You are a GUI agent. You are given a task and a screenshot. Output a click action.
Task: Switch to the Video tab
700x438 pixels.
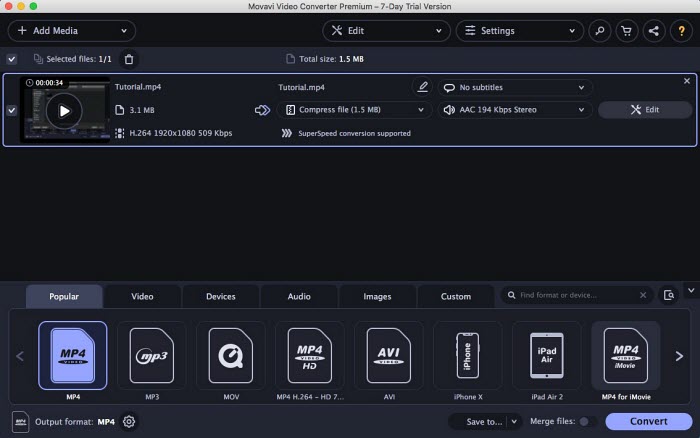tap(142, 296)
